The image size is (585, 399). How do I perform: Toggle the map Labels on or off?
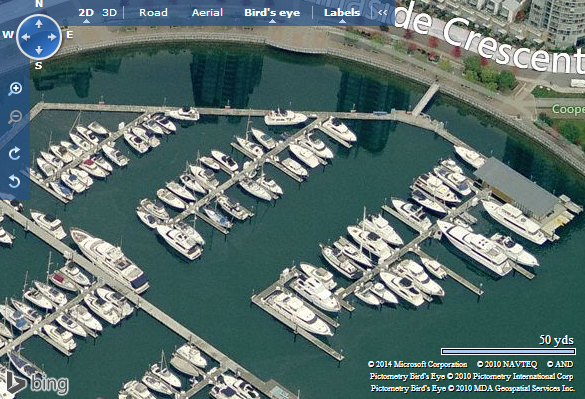(342, 13)
